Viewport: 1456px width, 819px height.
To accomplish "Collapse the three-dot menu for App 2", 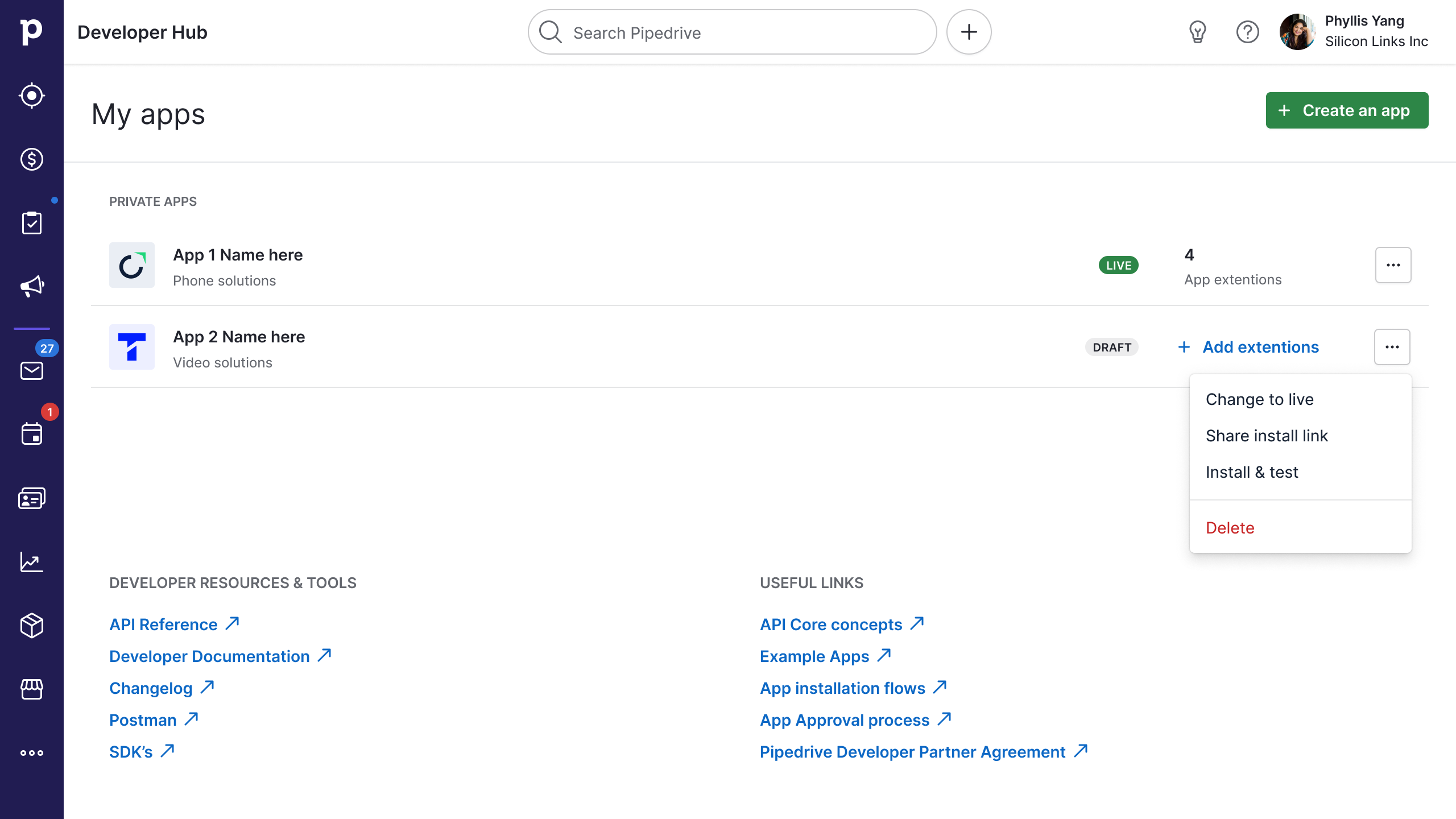I will pyautogui.click(x=1392, y=347).
